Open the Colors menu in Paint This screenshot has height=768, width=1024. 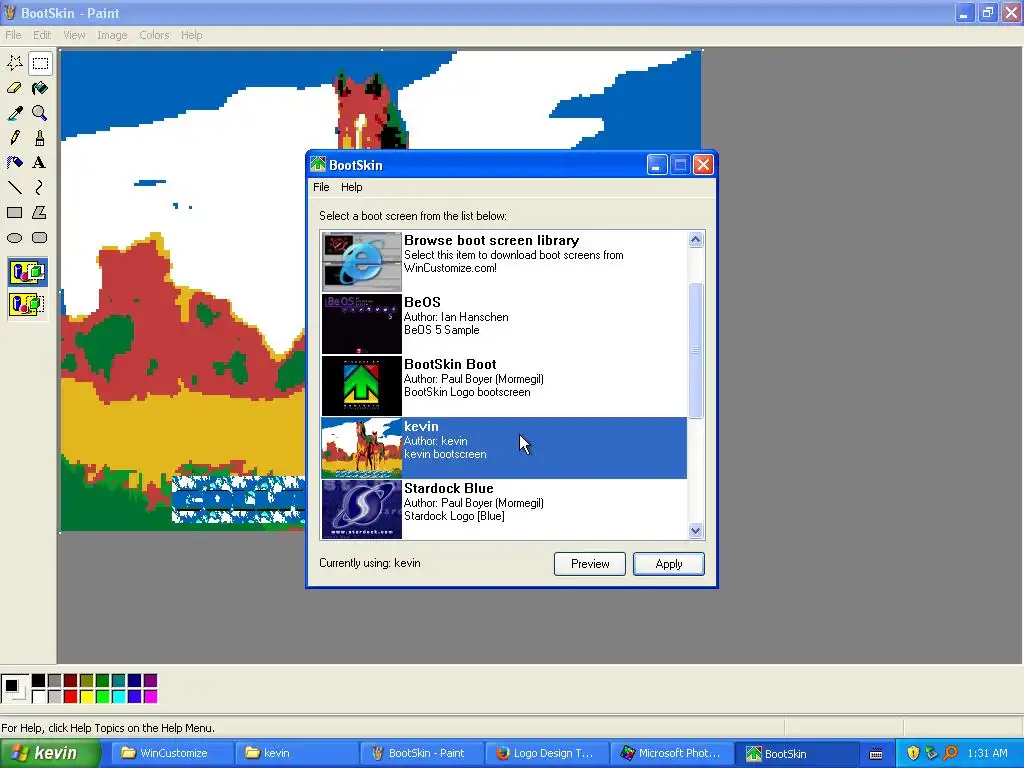[x=154, y=35]
